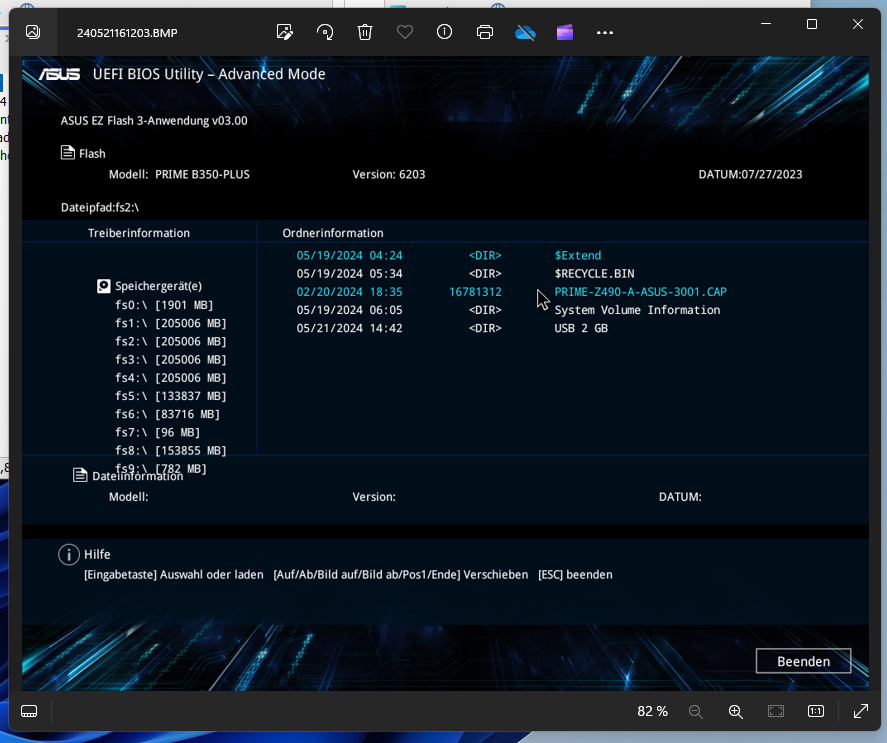887x743 pixels.
Task: Select storage device fs8:\ [153855 MB]
Action: click(170, 450)
